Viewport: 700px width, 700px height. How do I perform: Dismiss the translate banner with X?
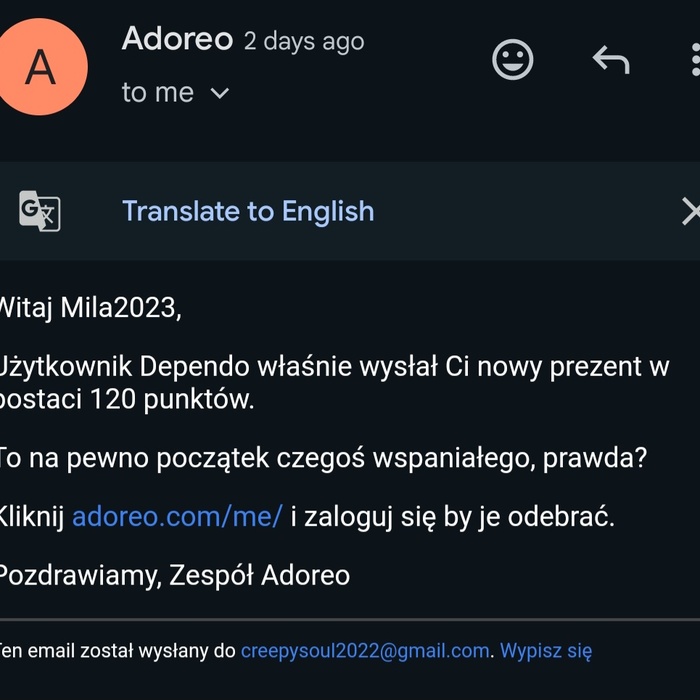[689, 211]
